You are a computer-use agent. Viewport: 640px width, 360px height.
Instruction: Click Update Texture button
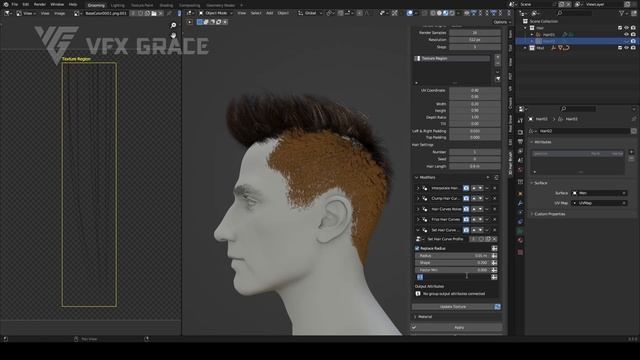click(453, 307)
